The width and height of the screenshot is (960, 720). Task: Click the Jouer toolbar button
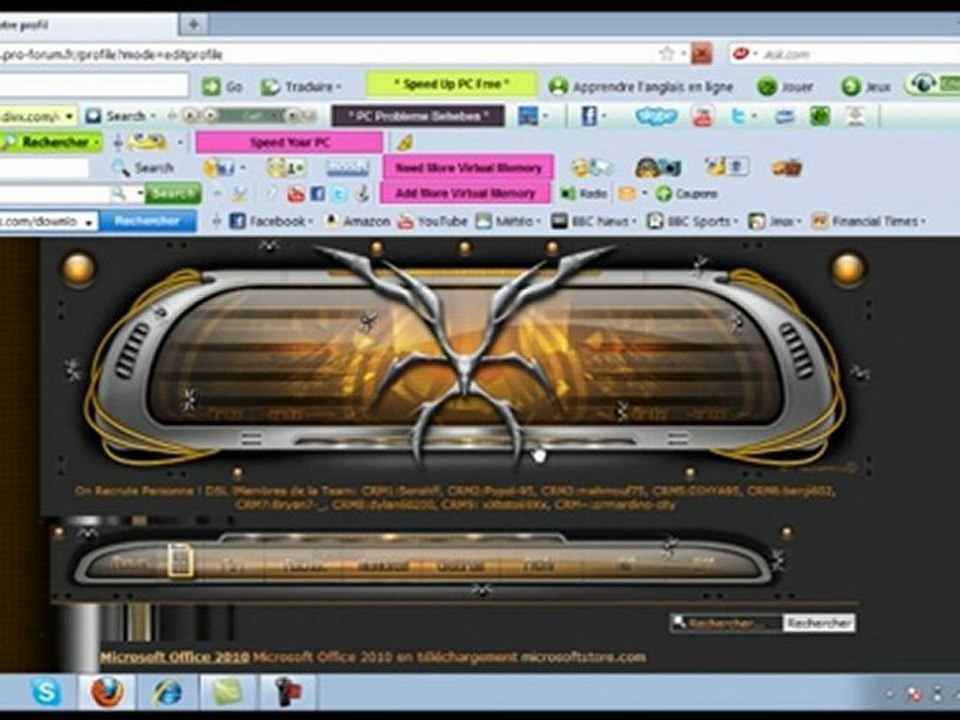tap(785, 87)
